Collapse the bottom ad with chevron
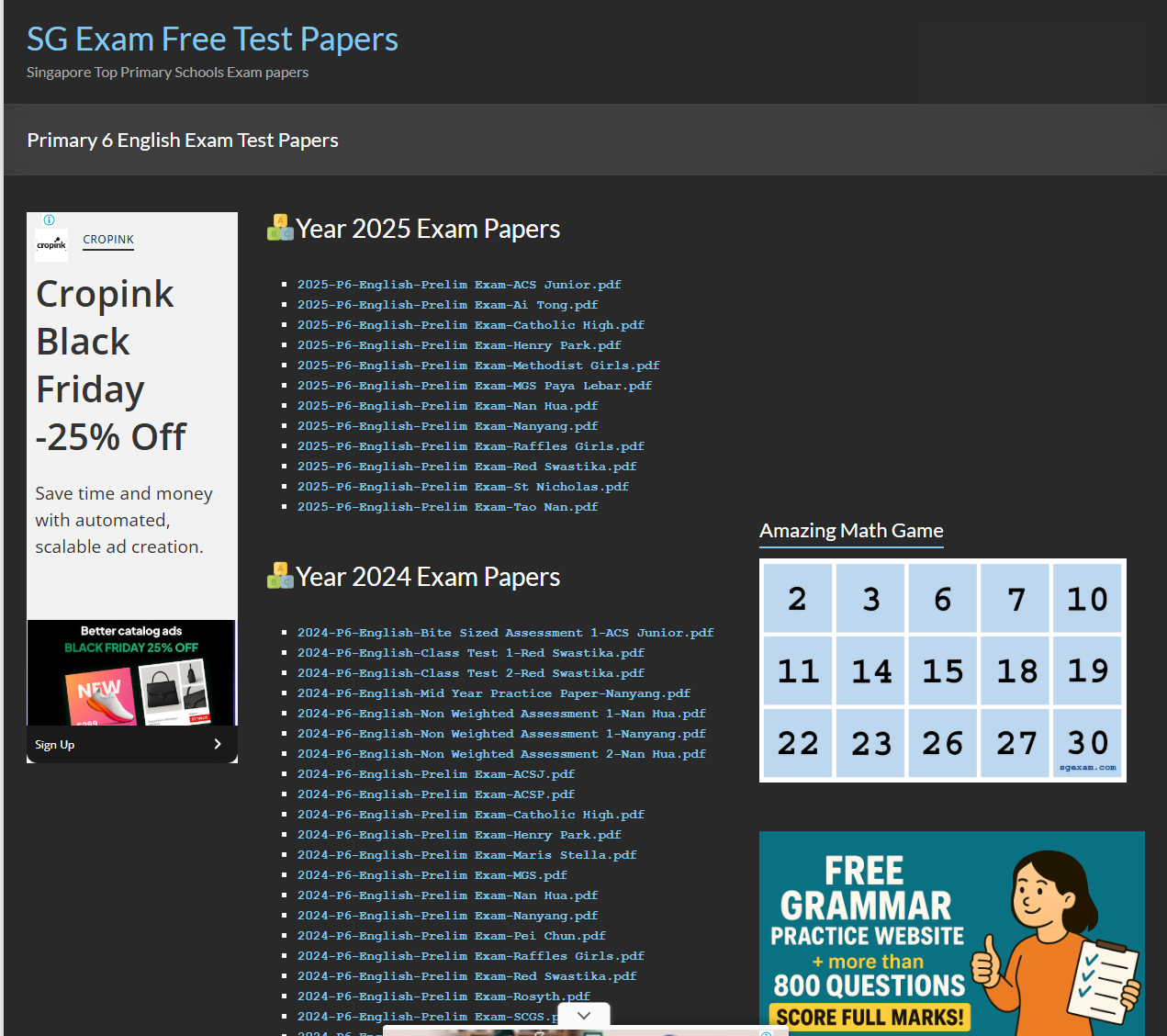Image resolution: width=1167 pixels, height=1036 pixels. click(x=584, y=1015)
